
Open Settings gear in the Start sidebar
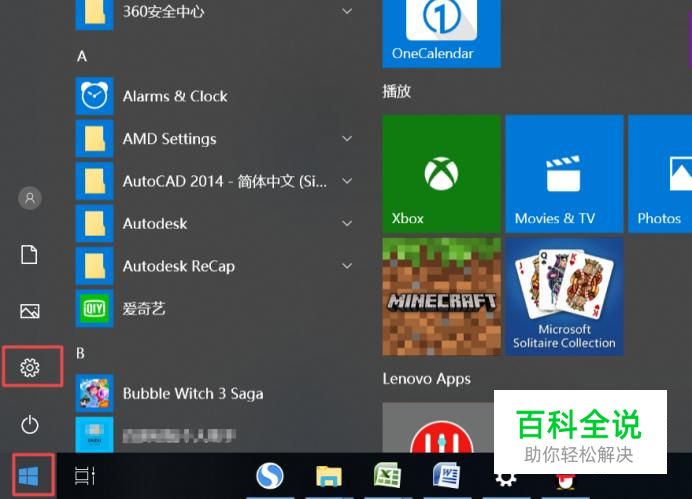tap(30, 367)
